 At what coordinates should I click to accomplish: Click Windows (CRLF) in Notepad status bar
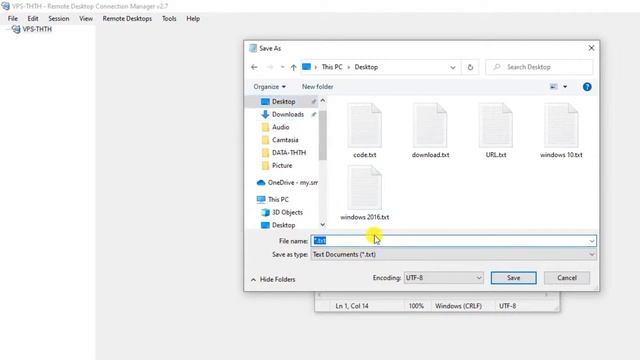click(458, 306)
